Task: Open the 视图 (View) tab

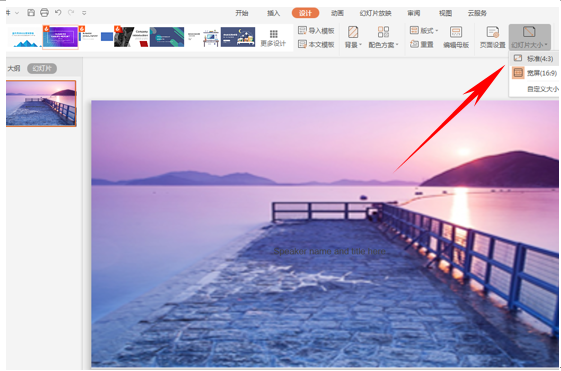Action: 445,13
